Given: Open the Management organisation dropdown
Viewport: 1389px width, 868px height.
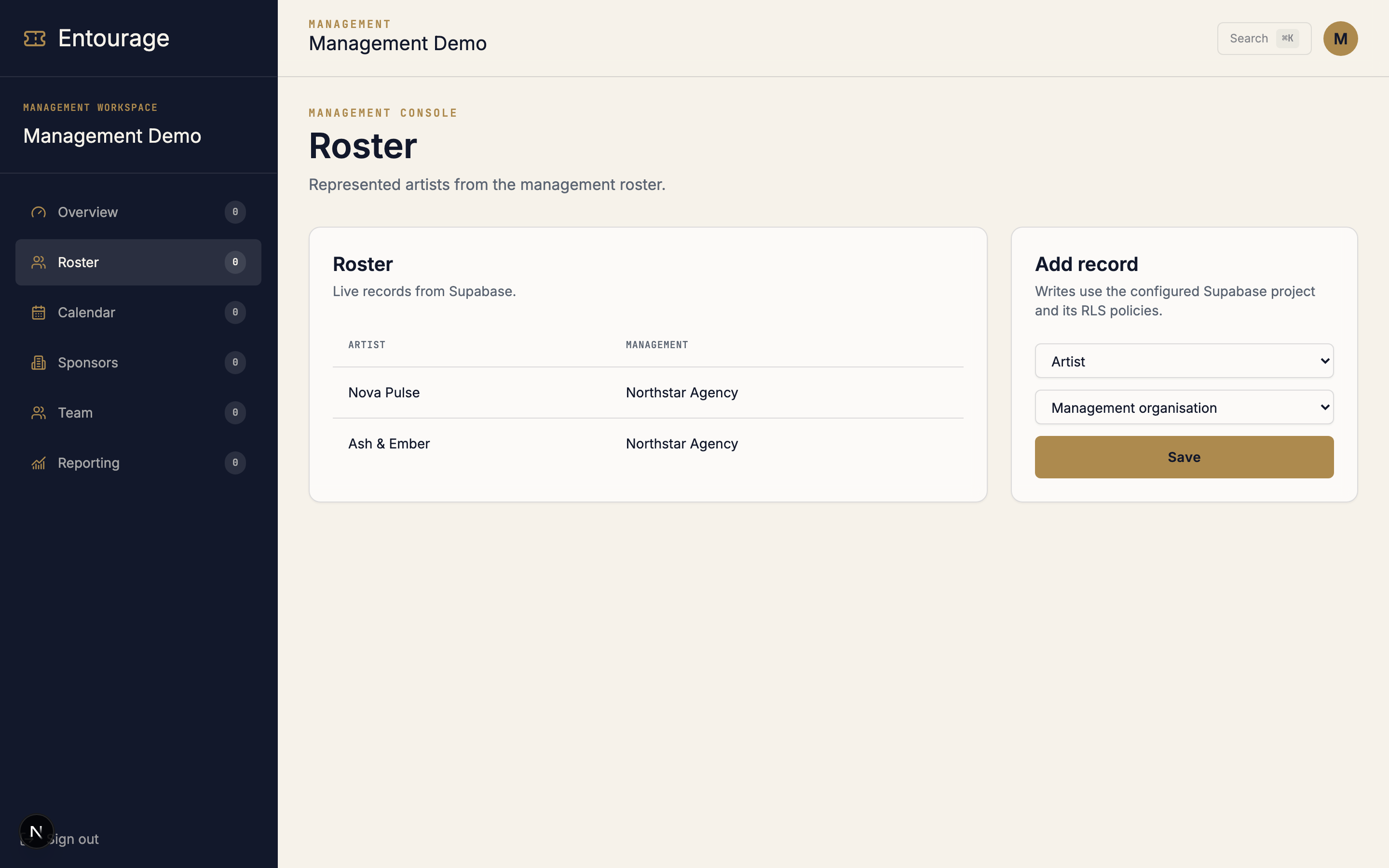Looking at the screenshot, I should click(x=1184, y=407).
